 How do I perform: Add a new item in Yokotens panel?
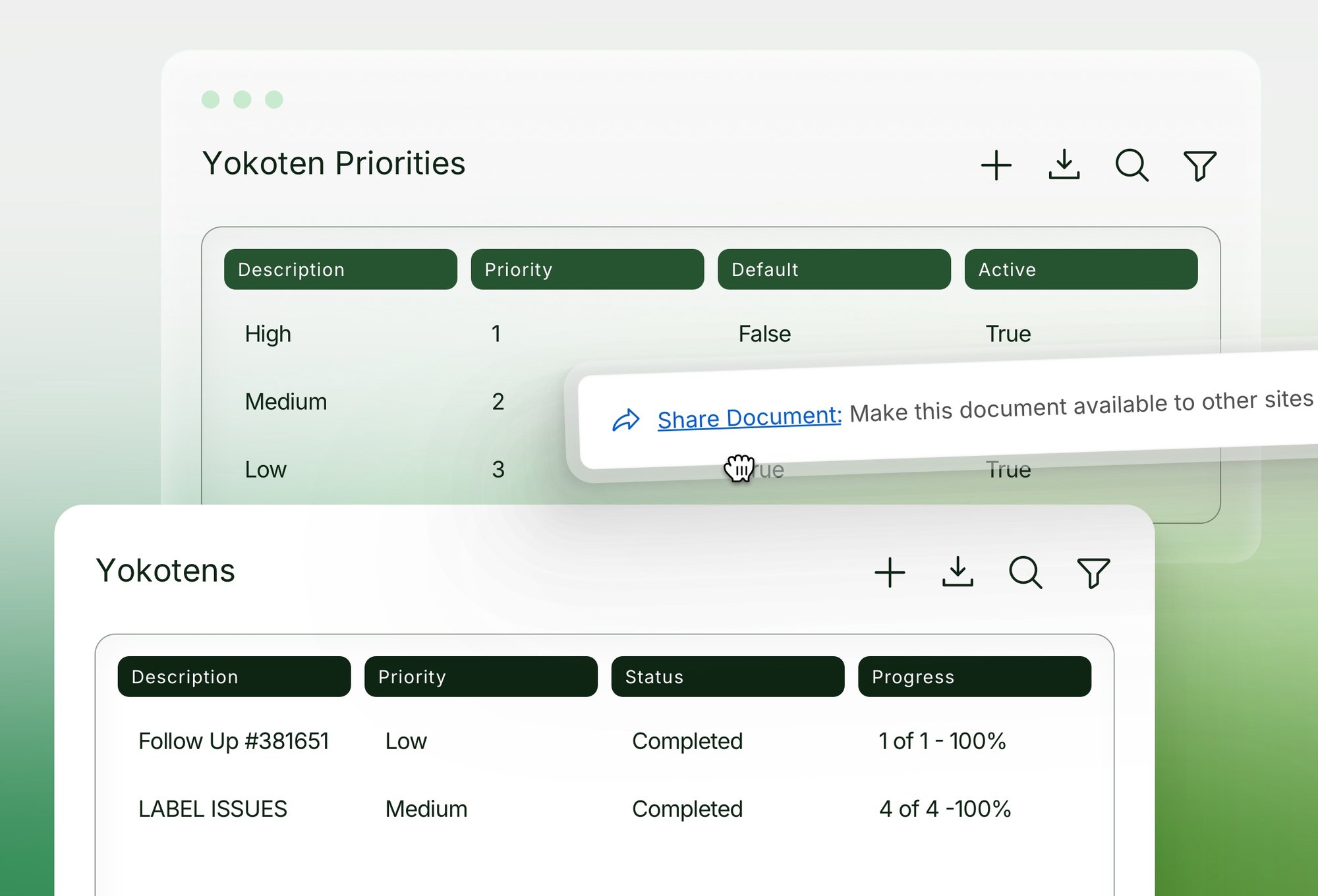point(890,573)
